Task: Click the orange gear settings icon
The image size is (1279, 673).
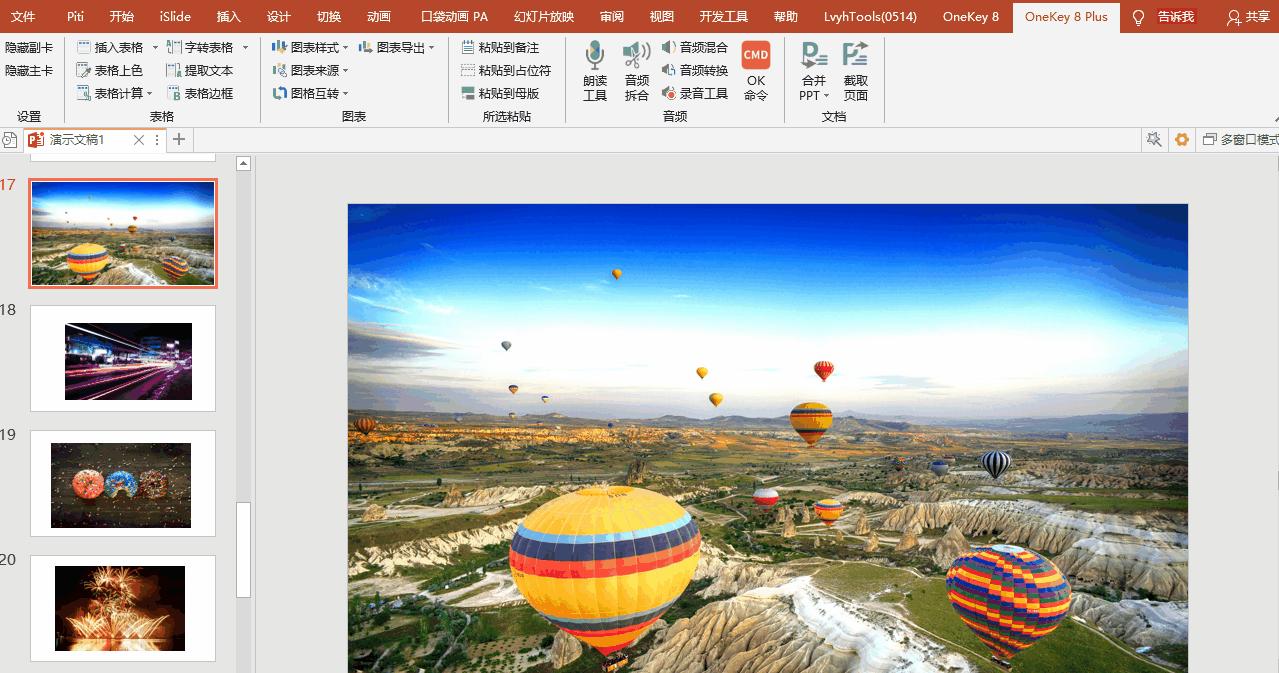Action: 1182,140
